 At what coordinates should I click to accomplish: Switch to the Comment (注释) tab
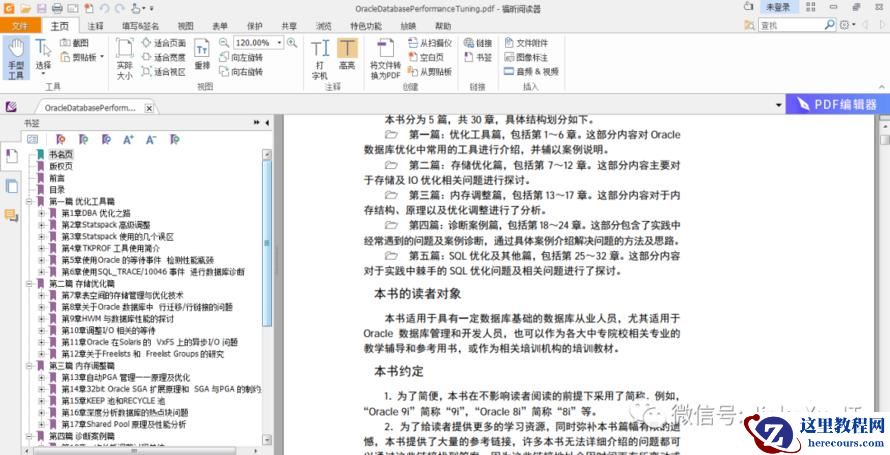[x=95, y=26]
